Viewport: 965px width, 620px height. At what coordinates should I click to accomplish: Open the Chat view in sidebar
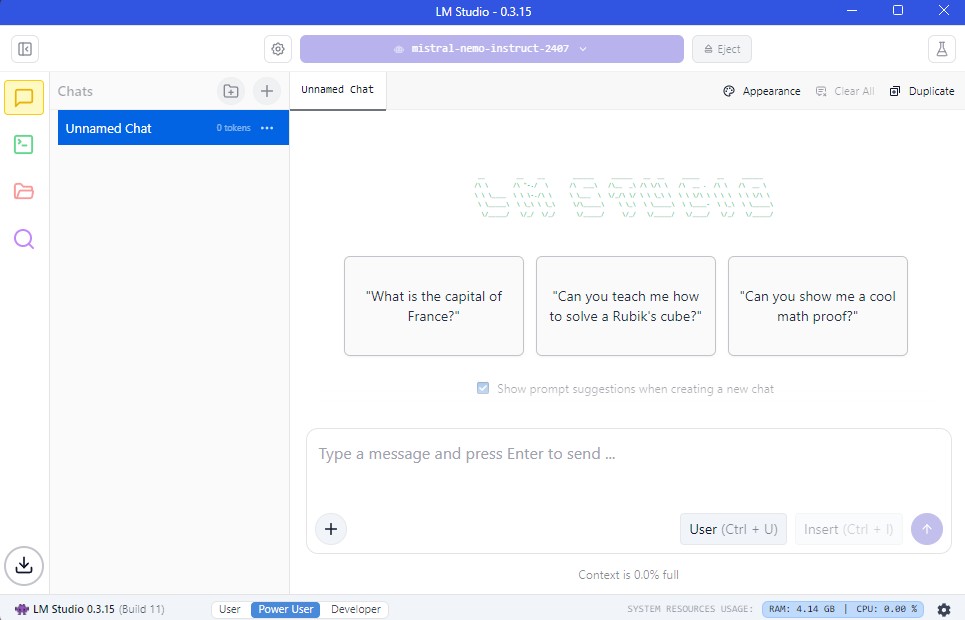(x=24, y=97)
